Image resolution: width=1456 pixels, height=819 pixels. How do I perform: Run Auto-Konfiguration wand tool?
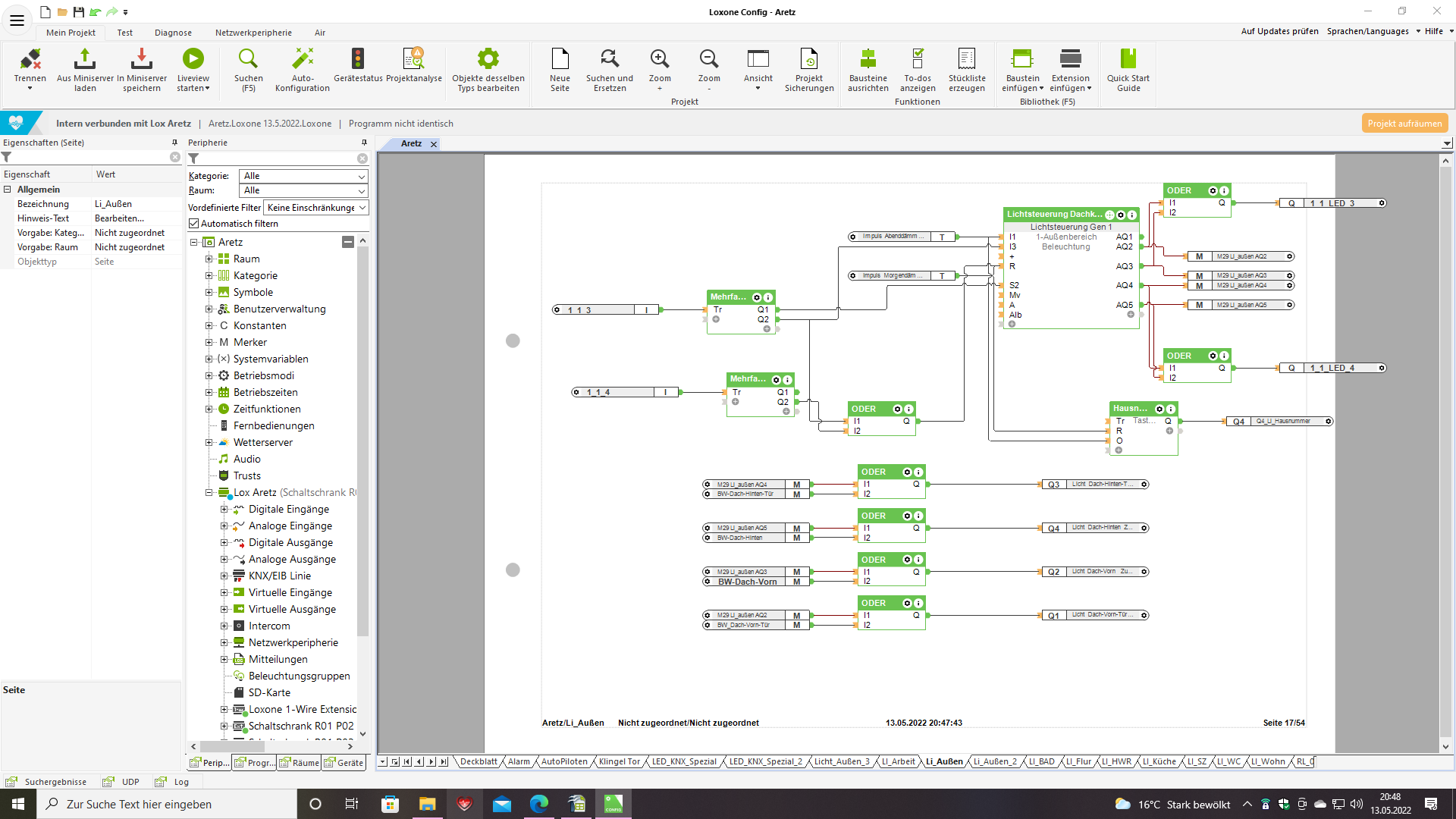pyautogui.click(x=302, y=60)
